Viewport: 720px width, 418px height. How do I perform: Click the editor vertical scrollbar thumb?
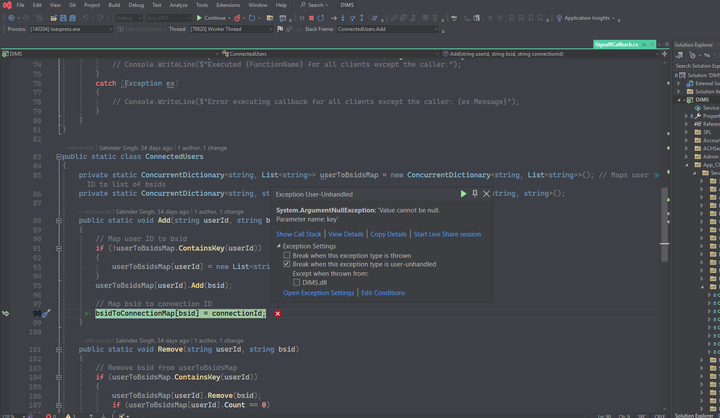(x=664, y=225)
